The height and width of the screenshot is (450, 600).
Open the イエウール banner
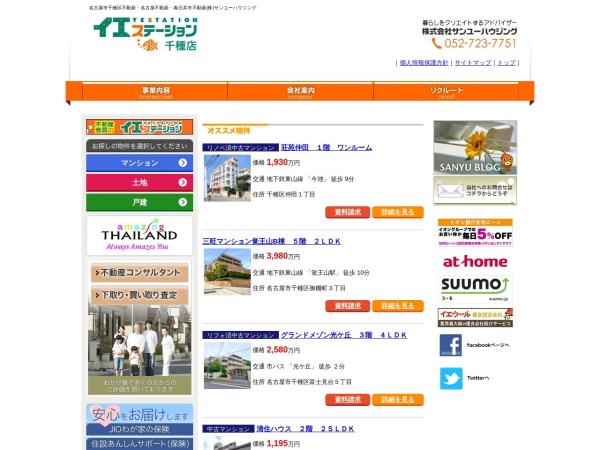pyautogui.click(x=475, y=318)
